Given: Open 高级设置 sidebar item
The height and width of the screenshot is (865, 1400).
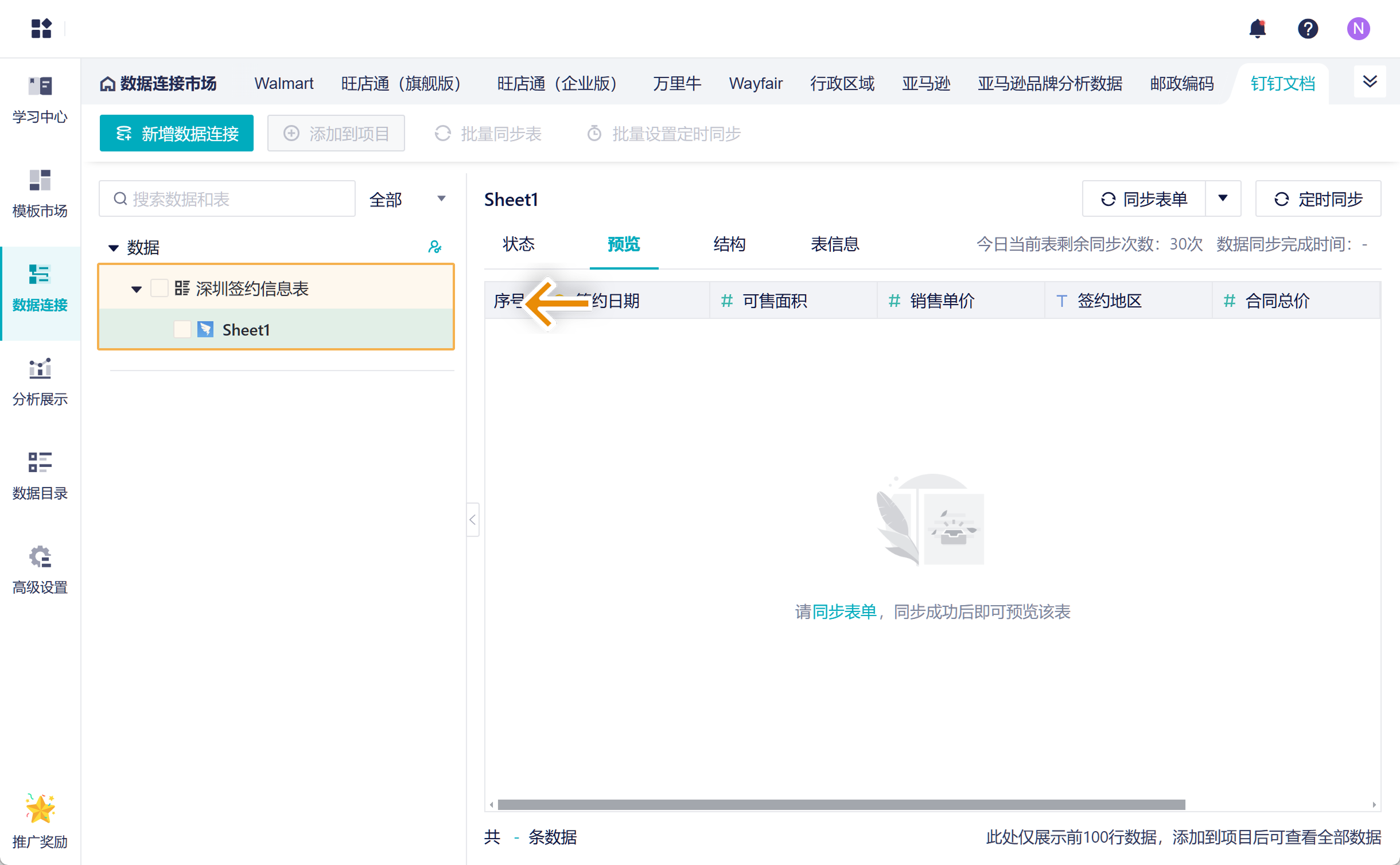Looking at the screenshot, I should click(x=40, y=570).
